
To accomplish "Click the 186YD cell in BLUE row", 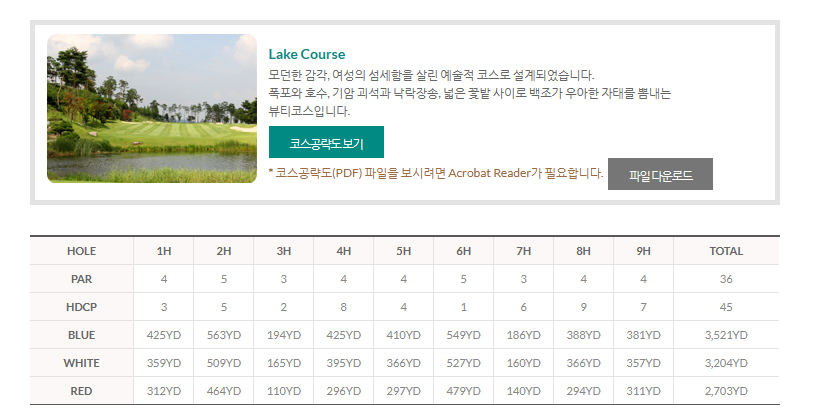I will tap(523, 335).
